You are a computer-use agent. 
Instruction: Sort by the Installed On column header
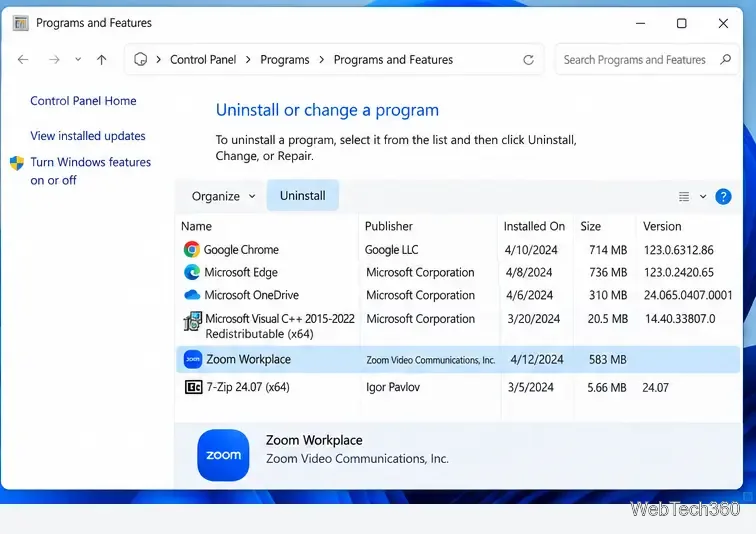534,227
